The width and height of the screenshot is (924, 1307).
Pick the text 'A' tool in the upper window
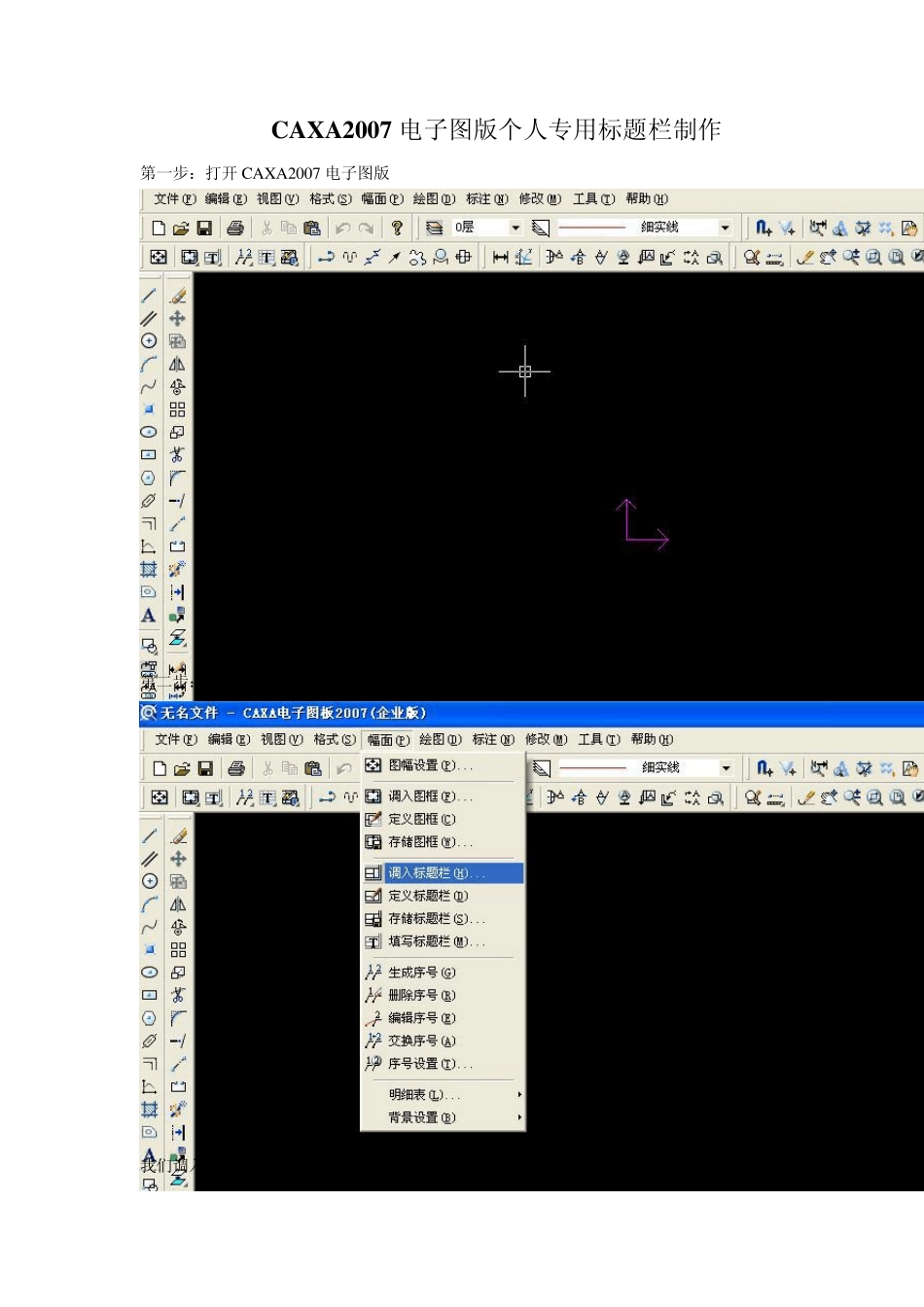pyautogui.click(x=149, y=616)
